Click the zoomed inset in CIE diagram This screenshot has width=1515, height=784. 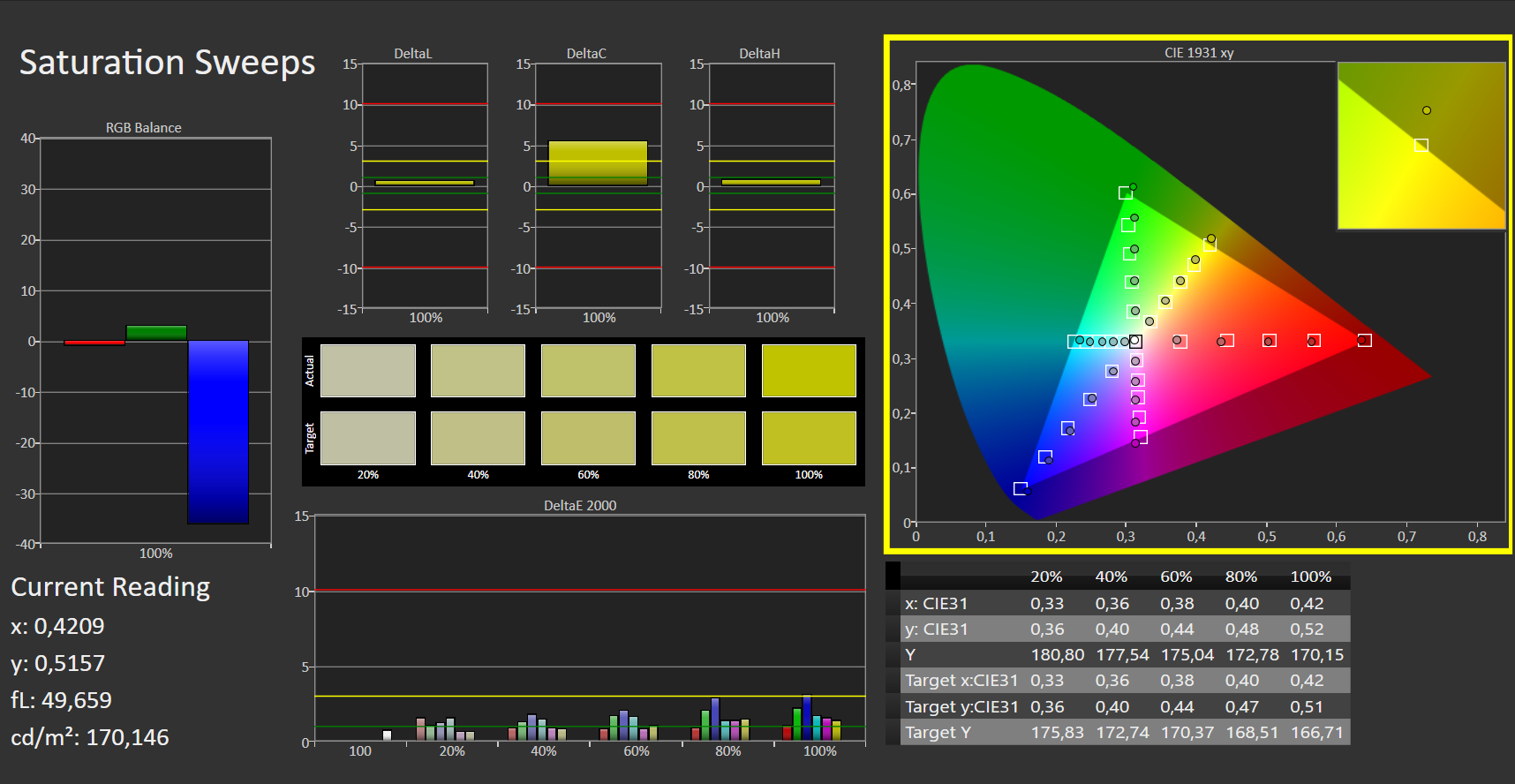pos(1421,146)
